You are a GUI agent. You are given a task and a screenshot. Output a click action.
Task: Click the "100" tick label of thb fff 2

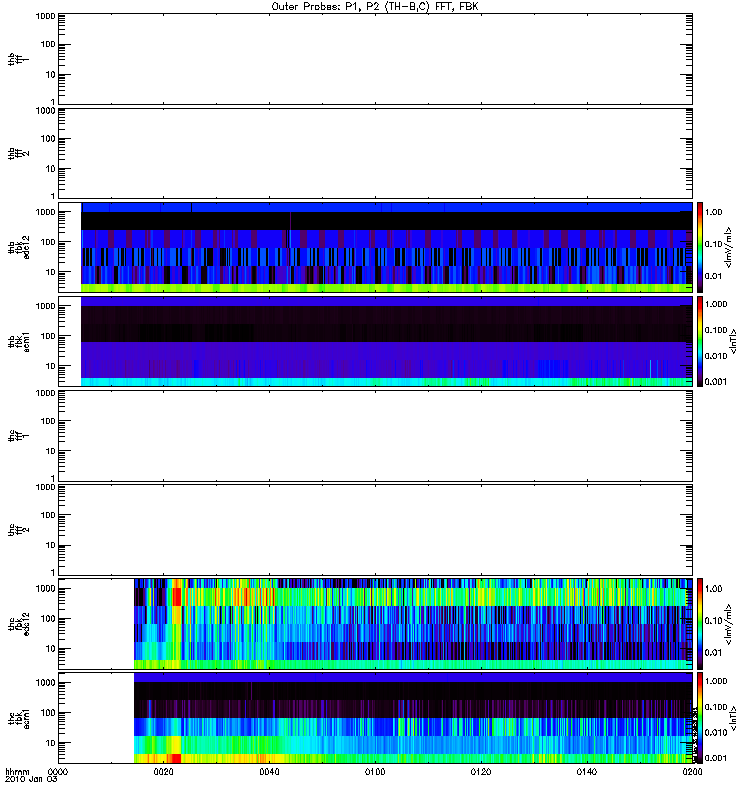[x=48, y=139]
